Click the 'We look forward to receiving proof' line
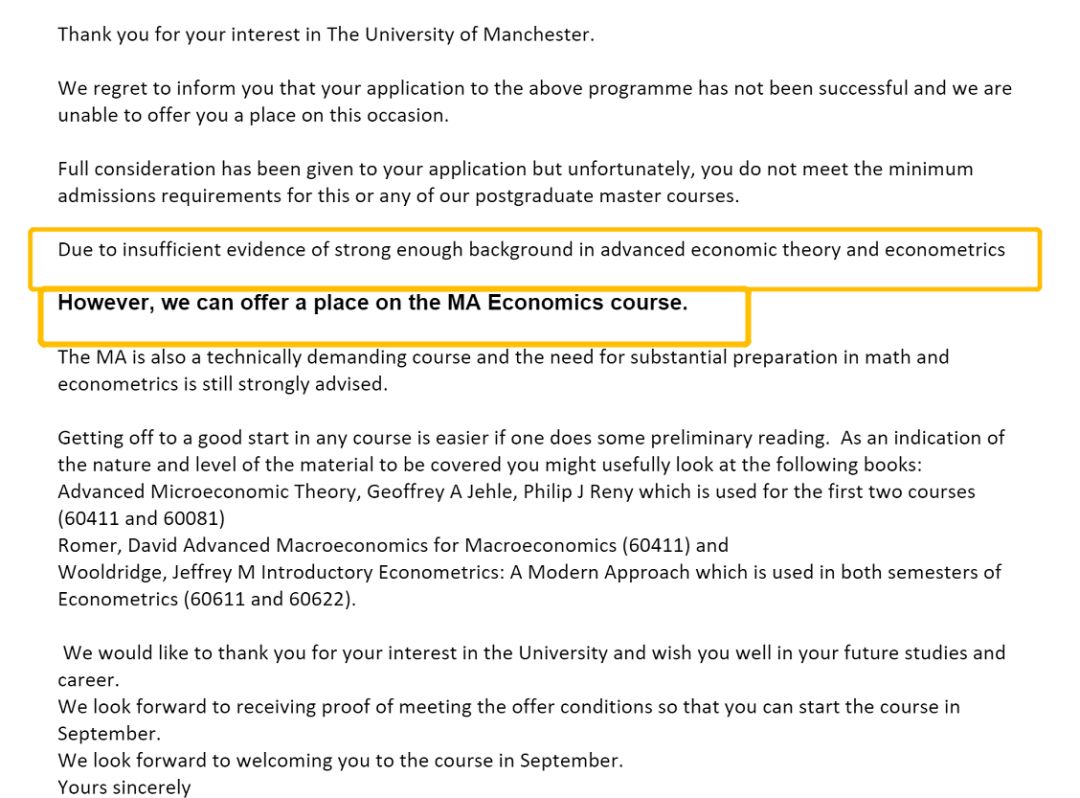 click(508, 706)
